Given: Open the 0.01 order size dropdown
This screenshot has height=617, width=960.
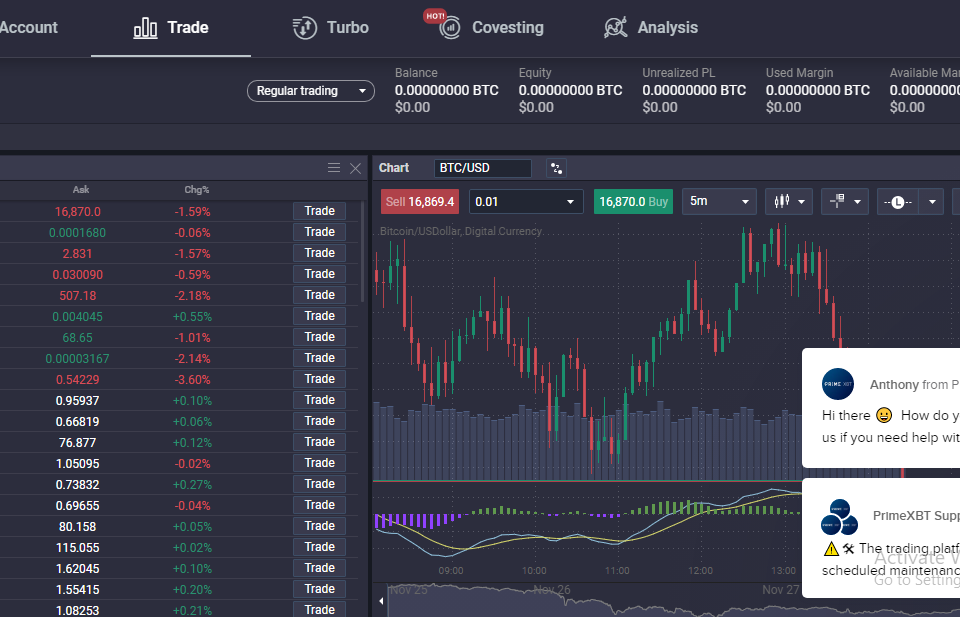Looking at the screenshot, I should click(525, 202).
